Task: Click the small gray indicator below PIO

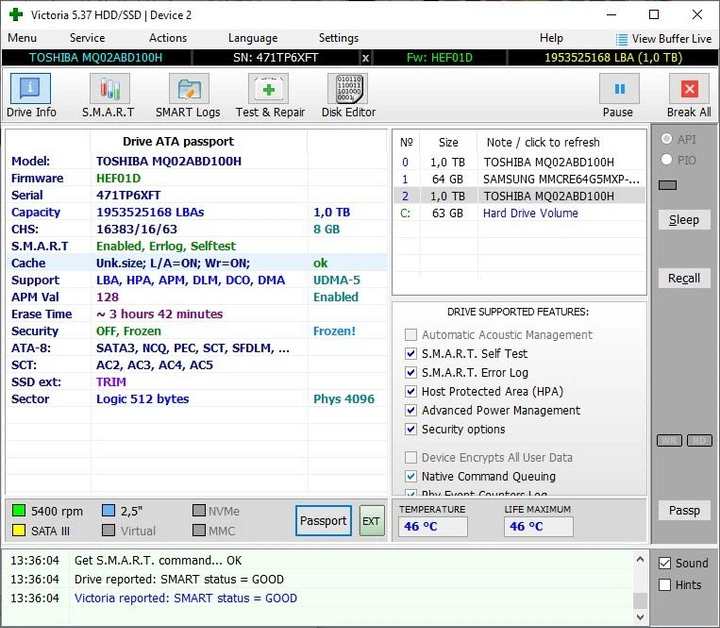Action: pos(668,185)
